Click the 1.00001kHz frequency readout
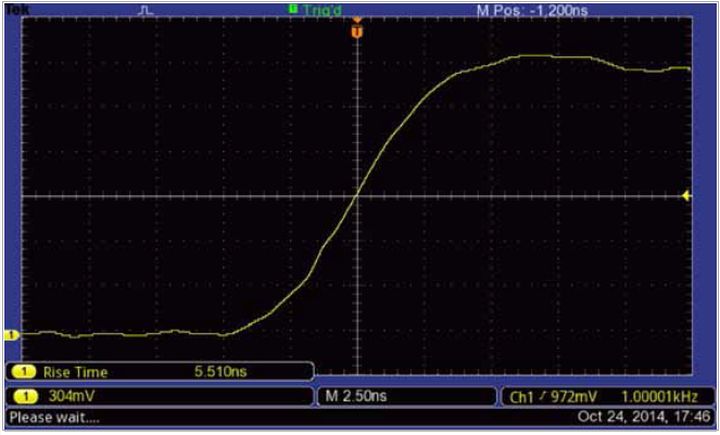The height and width of the screenshot is (435, 720). 659,396
